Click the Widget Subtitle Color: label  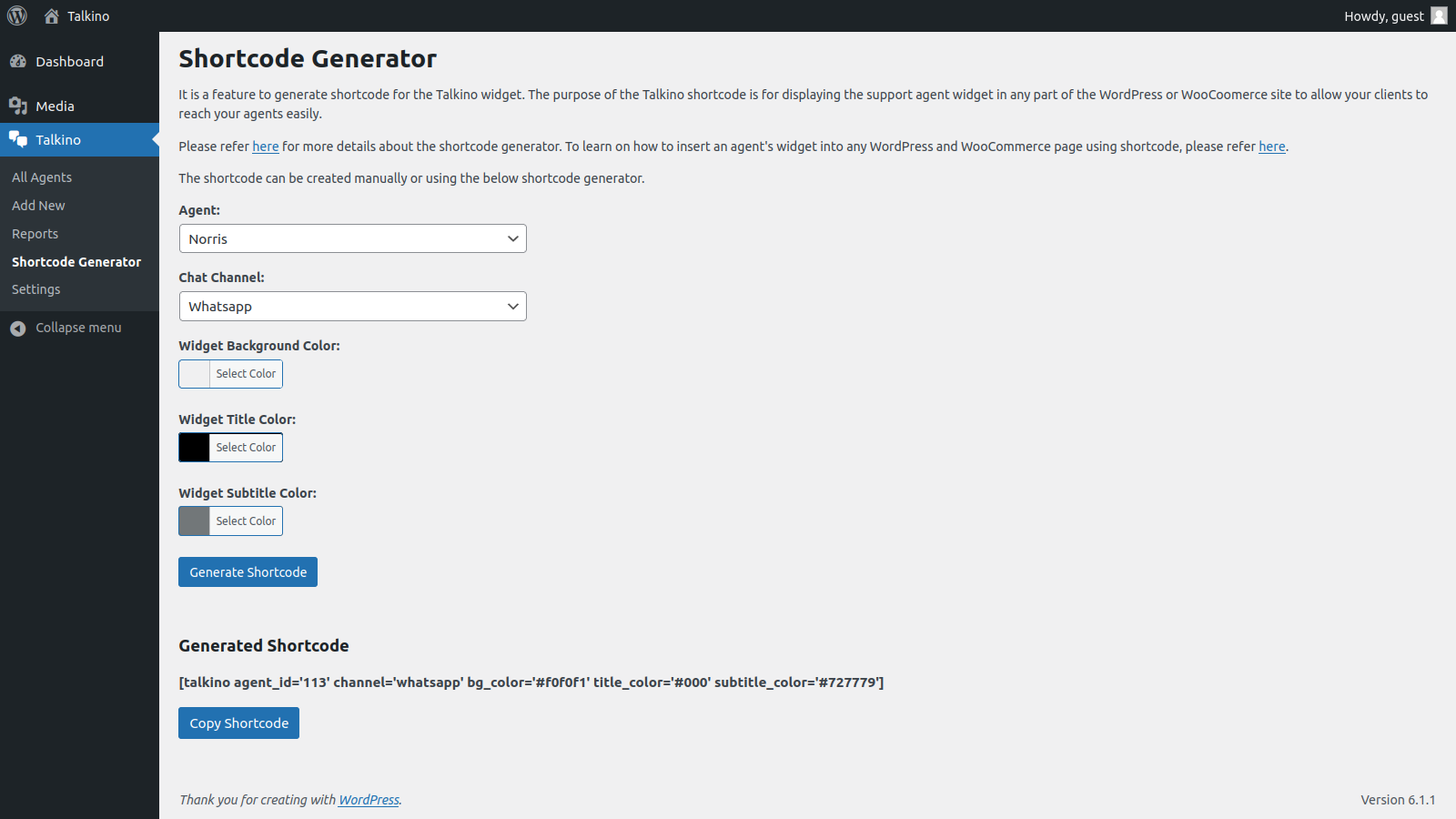click(248, 493)
